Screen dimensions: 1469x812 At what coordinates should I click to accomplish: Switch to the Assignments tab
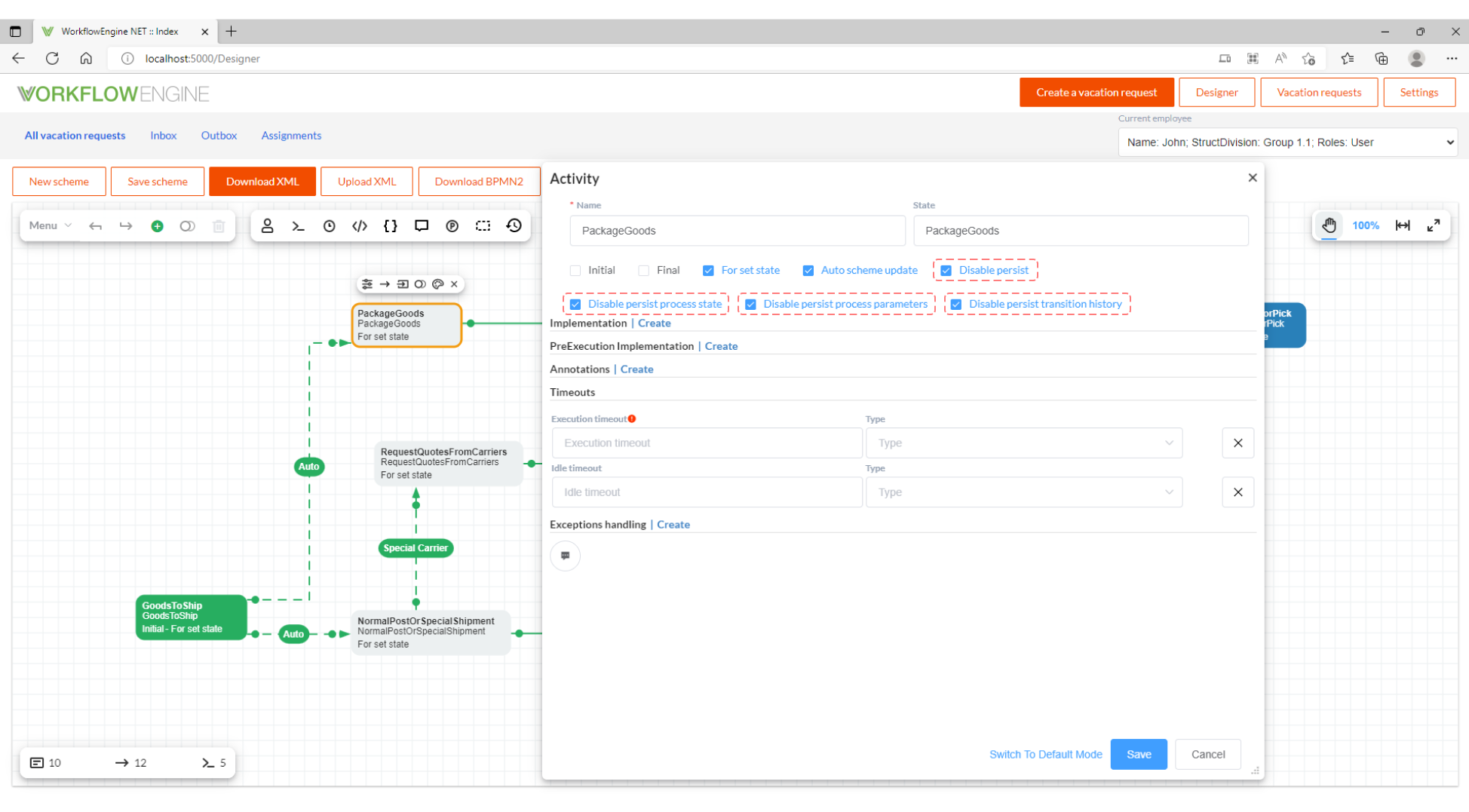coord(291,136)
